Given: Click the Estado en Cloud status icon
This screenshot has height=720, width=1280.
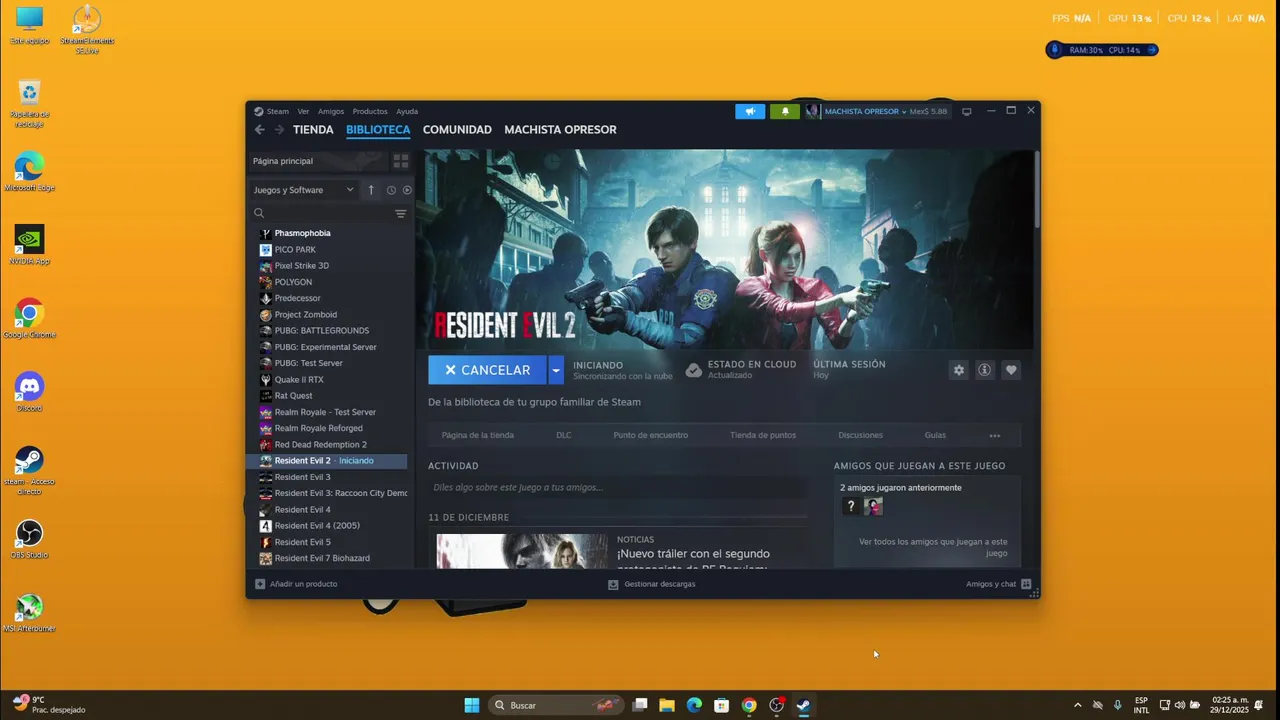Looking at the screenshot, I should coord(693,370).
